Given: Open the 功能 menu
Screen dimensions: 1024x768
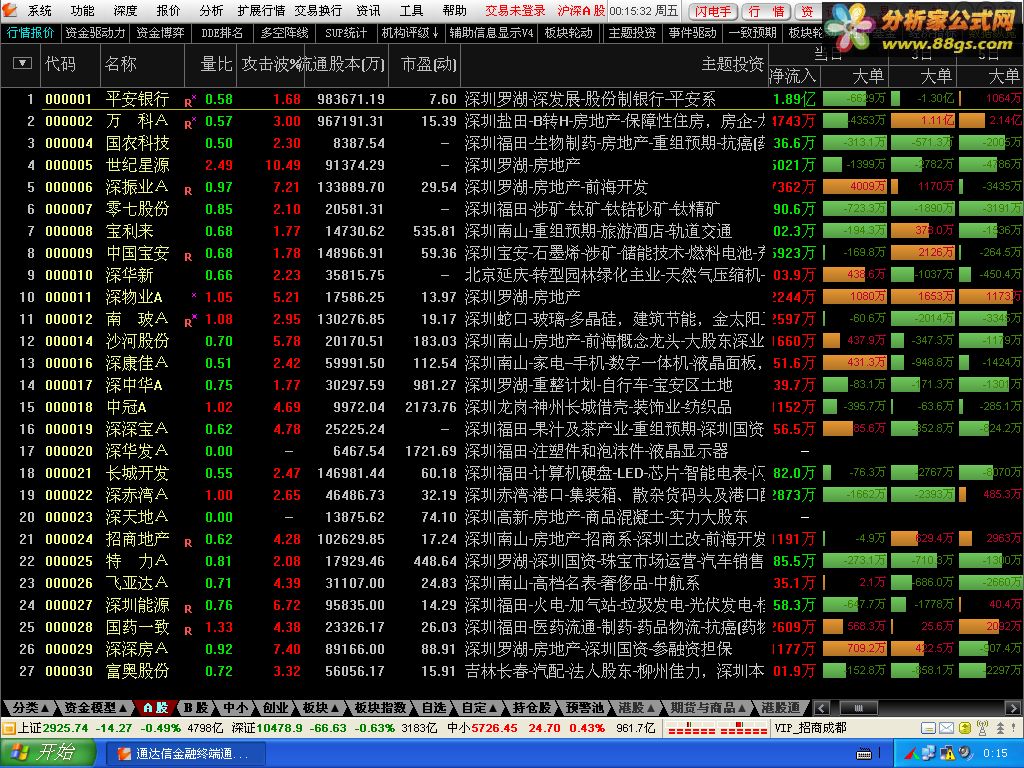Looking at the screenshot, I should pyautogui.click(x=83, y=10).
